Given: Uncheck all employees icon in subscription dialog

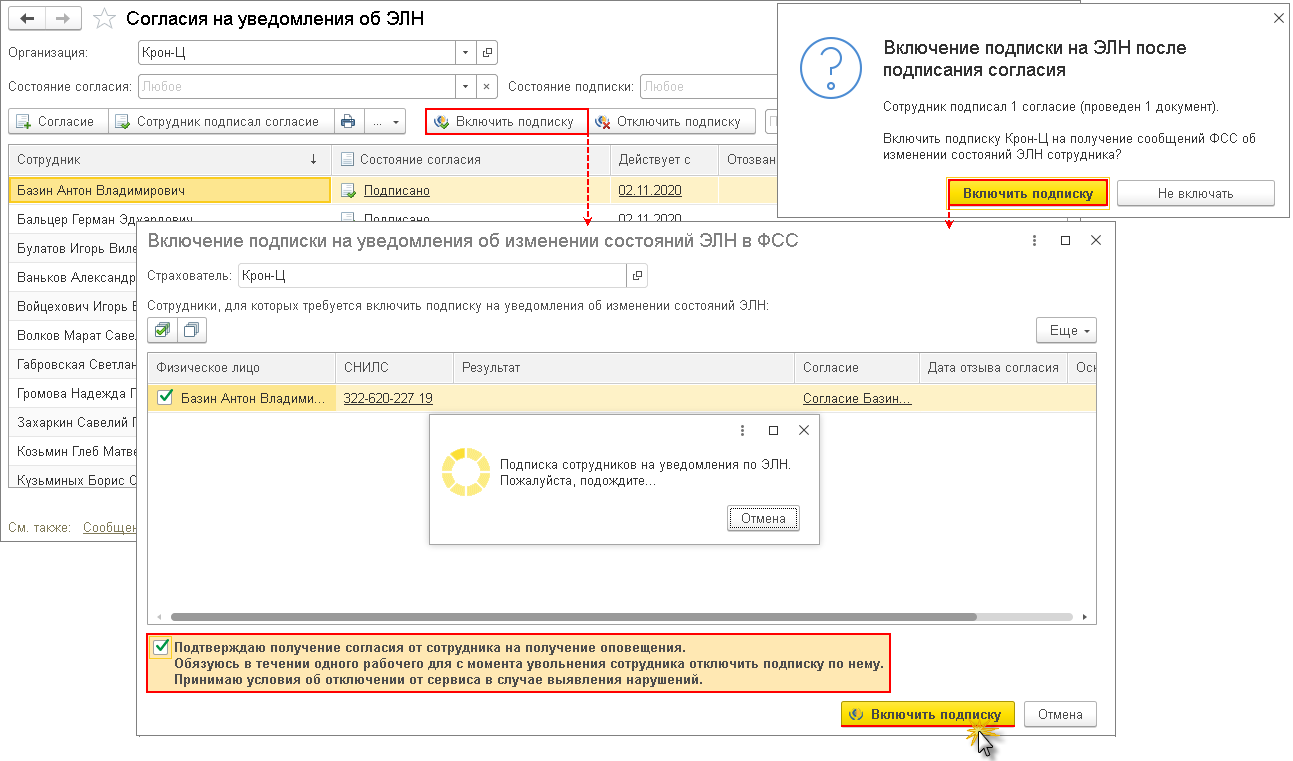Looking at the screenshot, I should pos(191,330).
